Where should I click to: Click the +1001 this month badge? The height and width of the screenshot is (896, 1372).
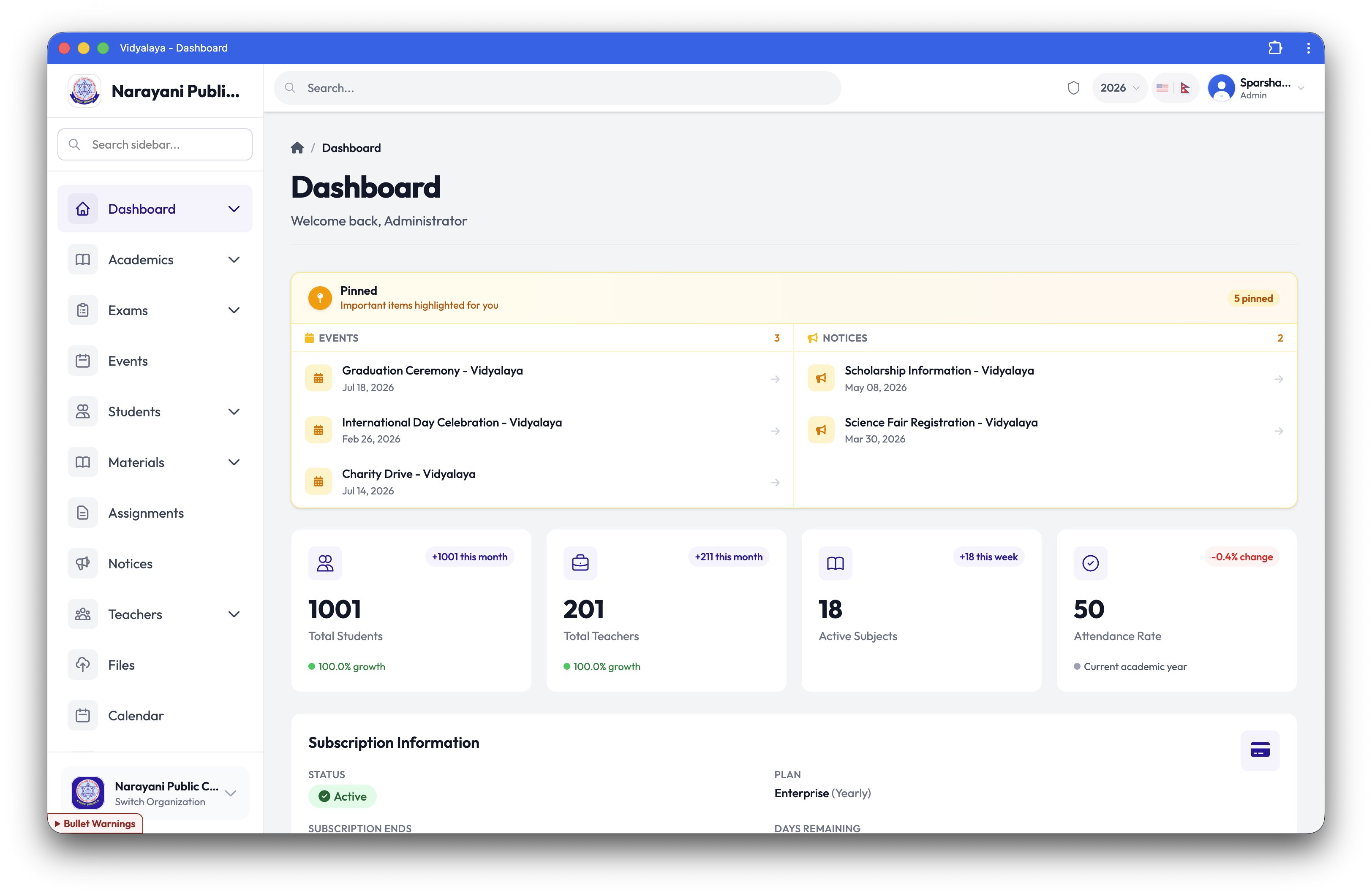pos(469,557)
